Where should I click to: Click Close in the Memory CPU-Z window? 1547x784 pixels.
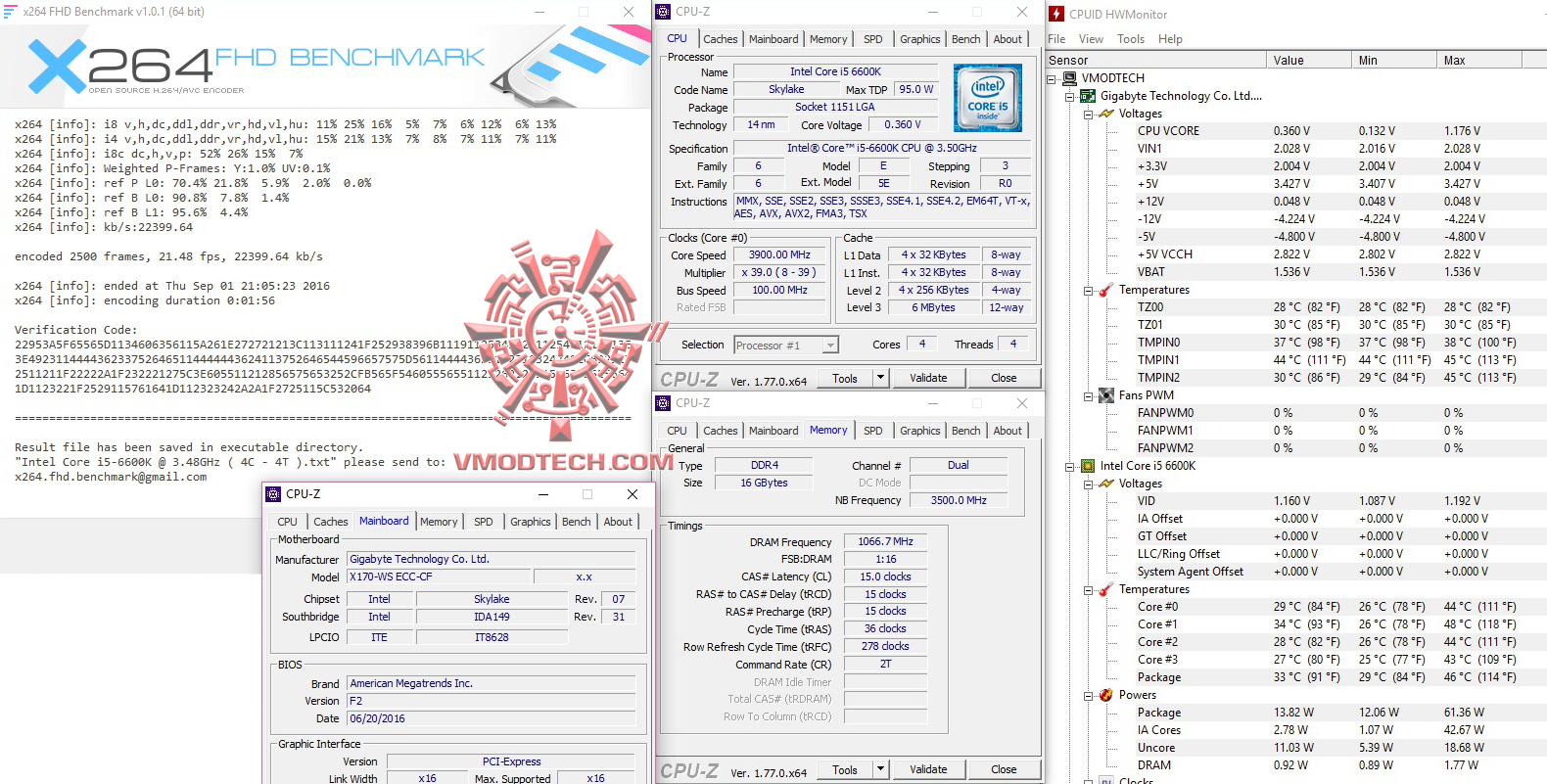click(x=1004, y=769)
